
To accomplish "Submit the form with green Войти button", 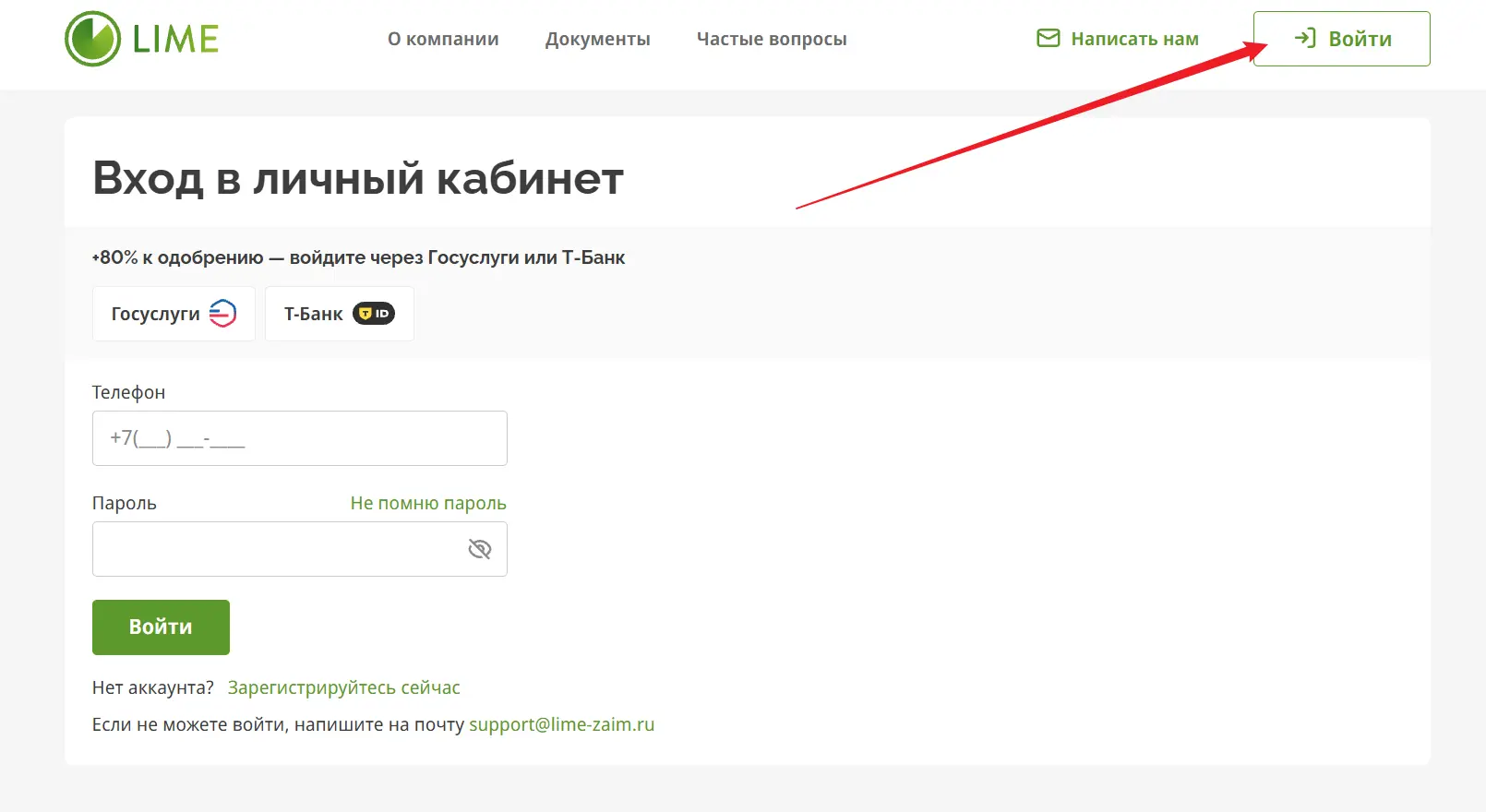I will 161,627.
